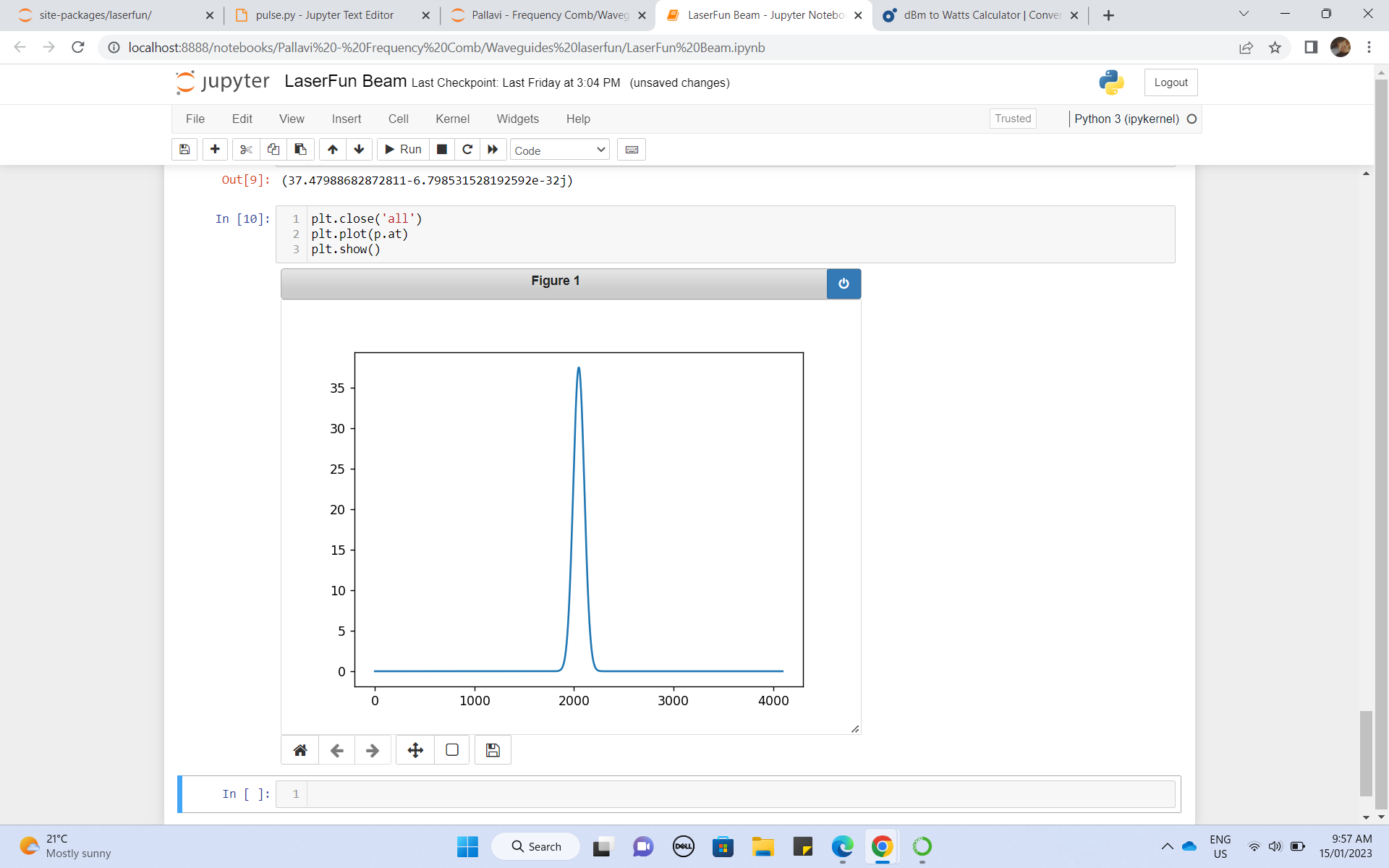The width and height of the screenshot is (1389, 868).
Task: Restart the kernel
Action: tap(467, 149)
